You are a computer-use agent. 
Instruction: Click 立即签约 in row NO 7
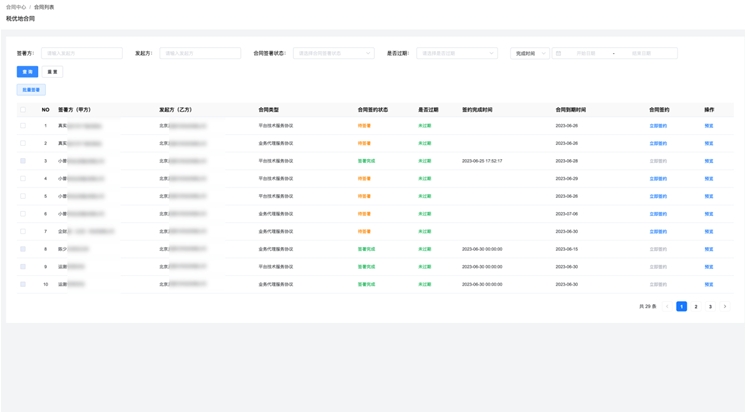coord(658,232)
